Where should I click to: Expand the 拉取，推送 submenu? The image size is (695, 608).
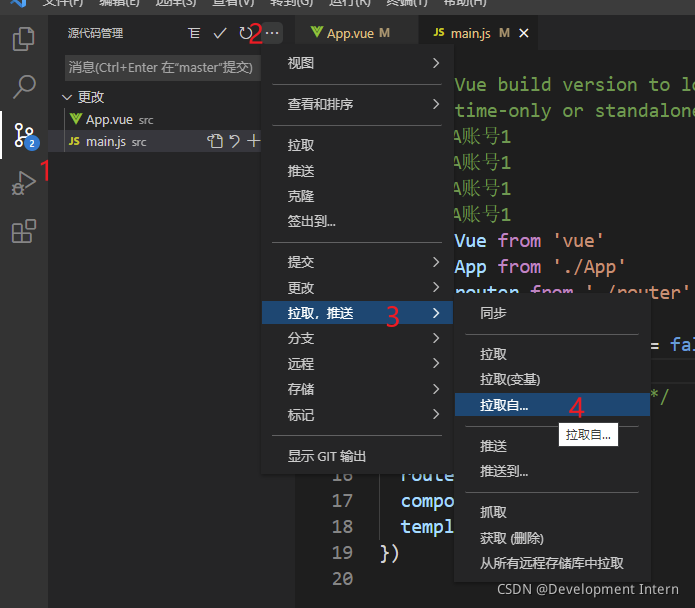(357, 313)
